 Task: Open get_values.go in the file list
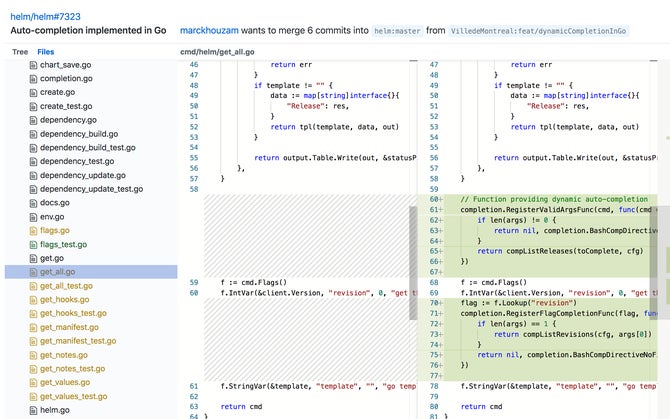tap(65, 383)
